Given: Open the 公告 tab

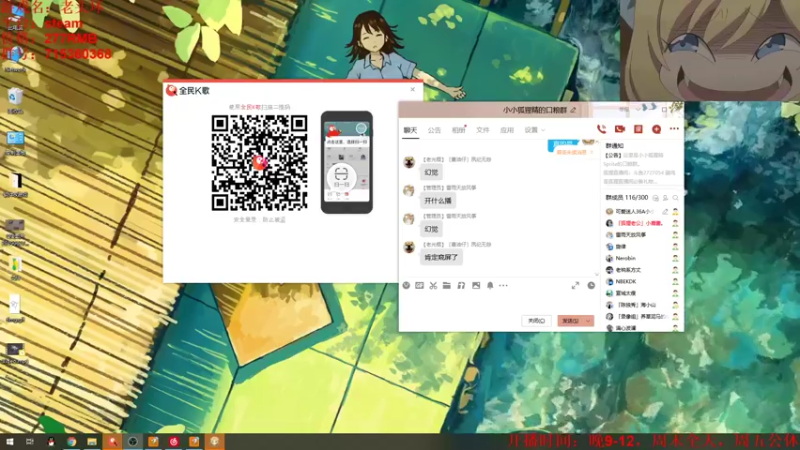Looking at the screenshot, I should [434, 131].
